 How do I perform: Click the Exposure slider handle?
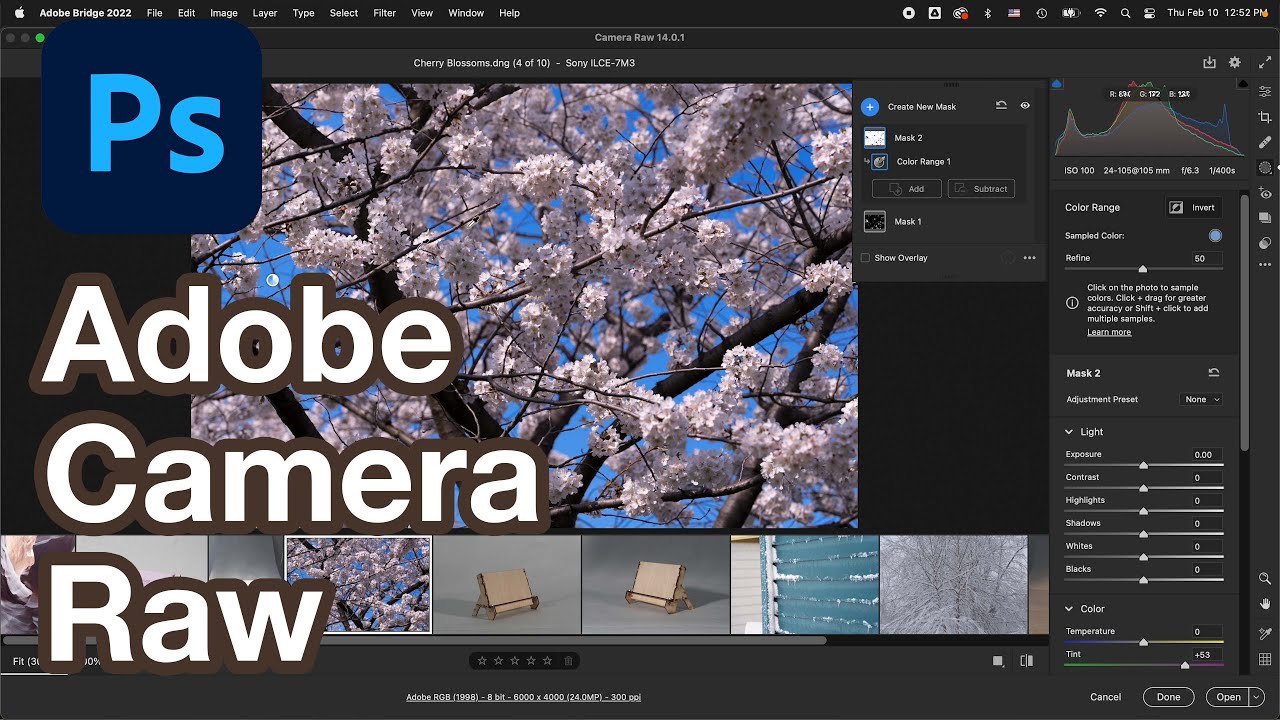click(1144, 465)
